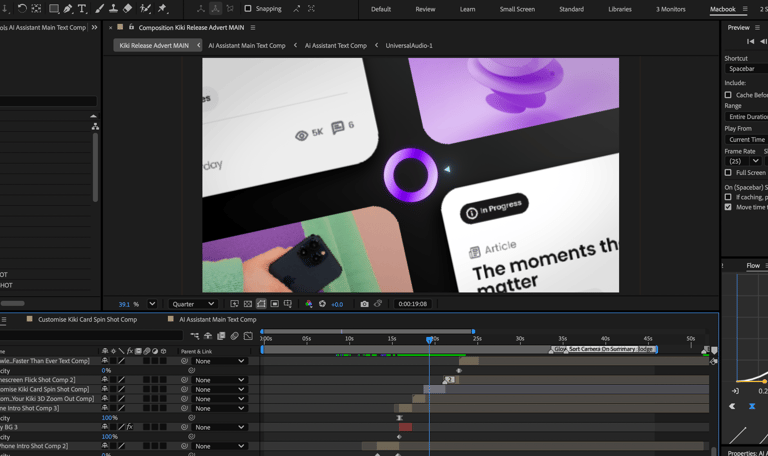The width and height of the screenshot is (768, 456).
Task: Open the Composition panel hamburger menu
Action: pyautogui.click(x=253, y=27)
